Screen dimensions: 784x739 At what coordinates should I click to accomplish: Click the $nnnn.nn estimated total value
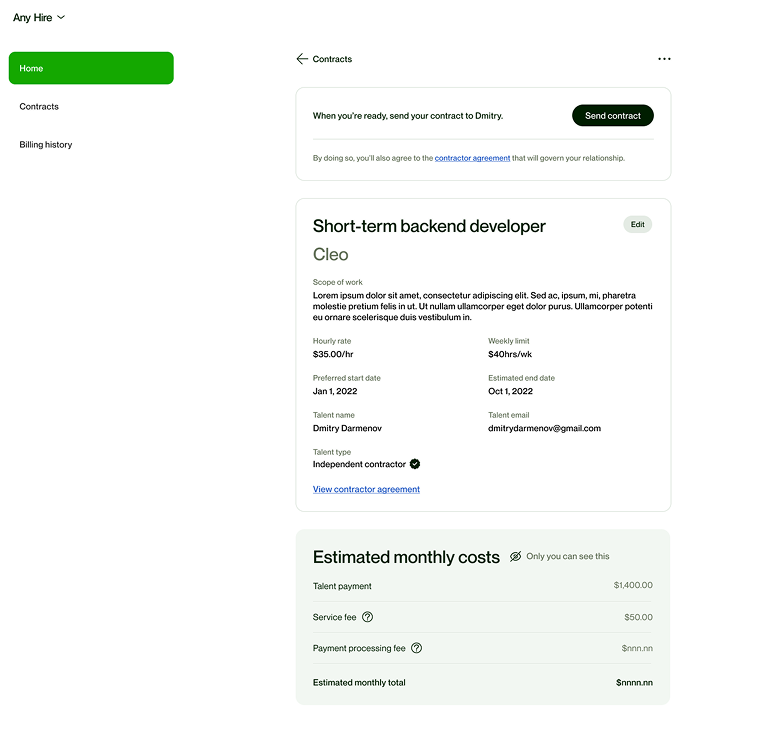click(x=634, y=682)
